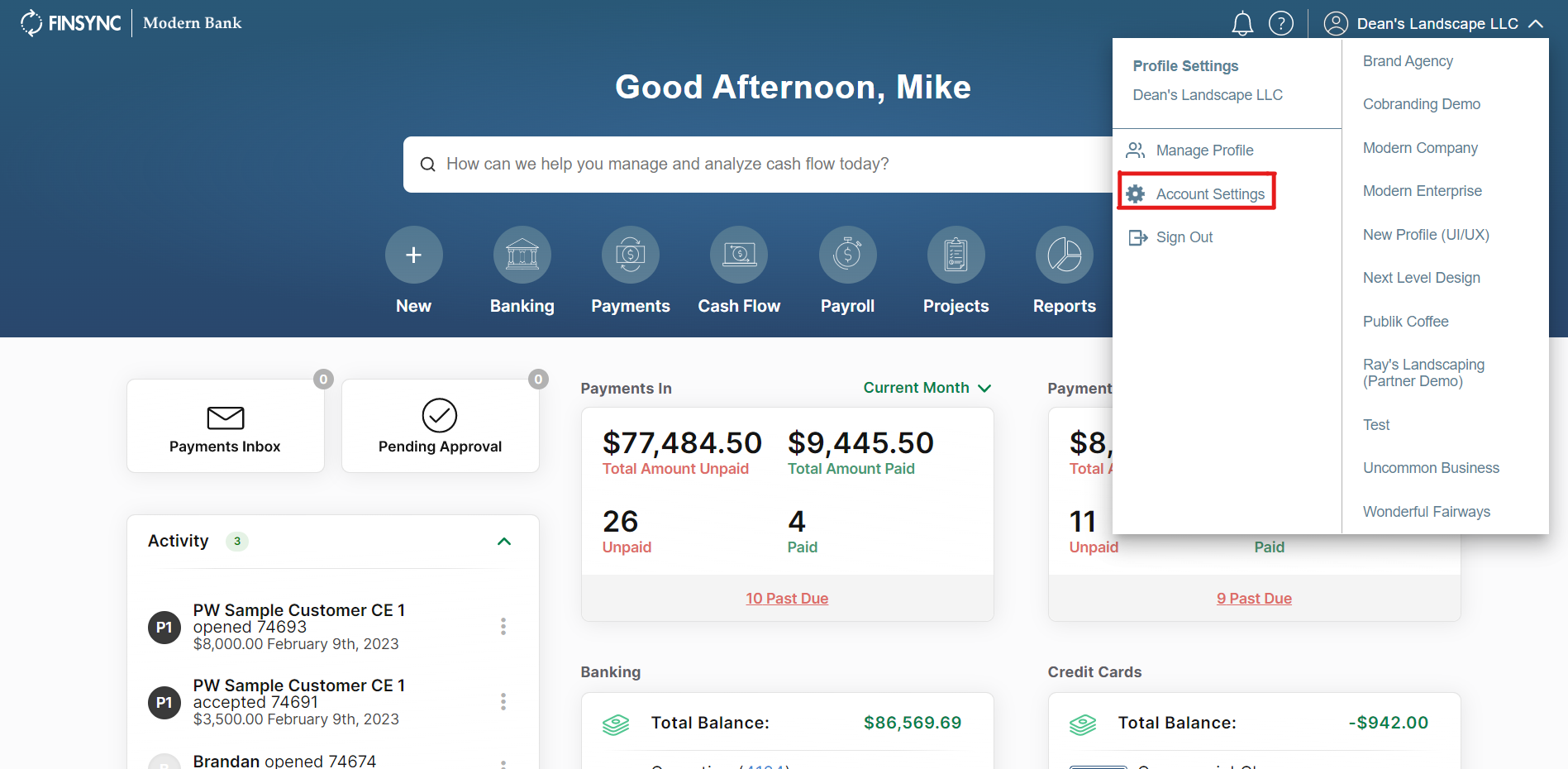Choose Sign Out in the menu

pyautogui.click(x=1184, y=237)
